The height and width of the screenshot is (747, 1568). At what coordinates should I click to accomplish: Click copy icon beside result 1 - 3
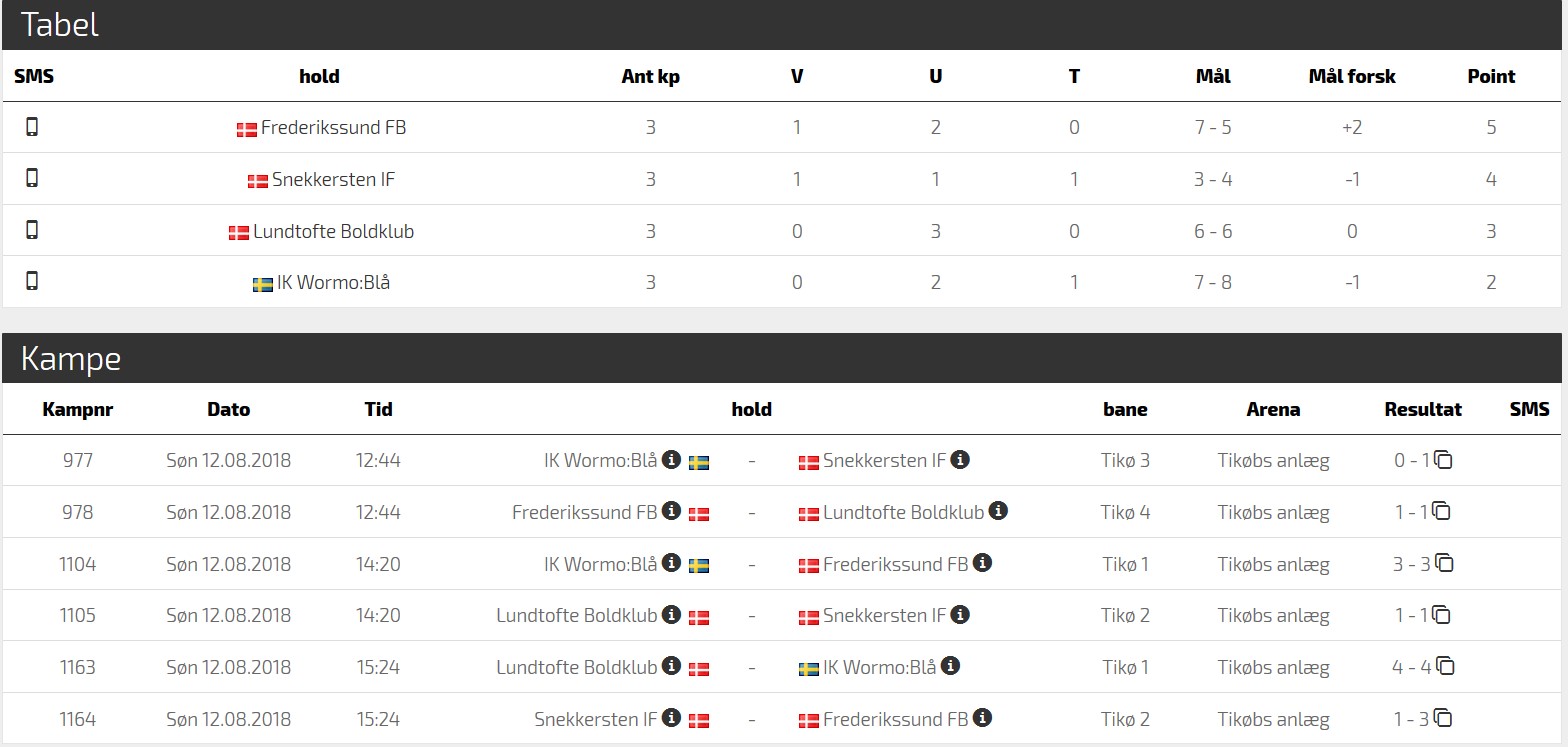click(x=1443, y=718)
